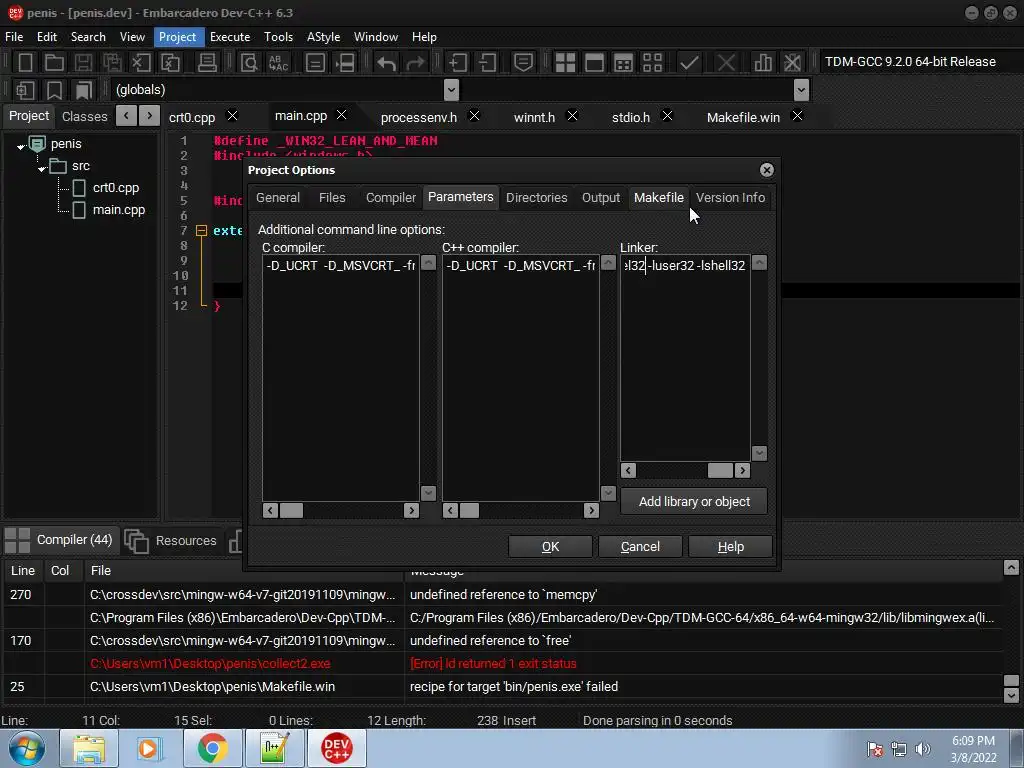Screen dimensions: 1024x768
Task: Open the second class-browser dropdown arrow
Action: click(x=801, y=90)
